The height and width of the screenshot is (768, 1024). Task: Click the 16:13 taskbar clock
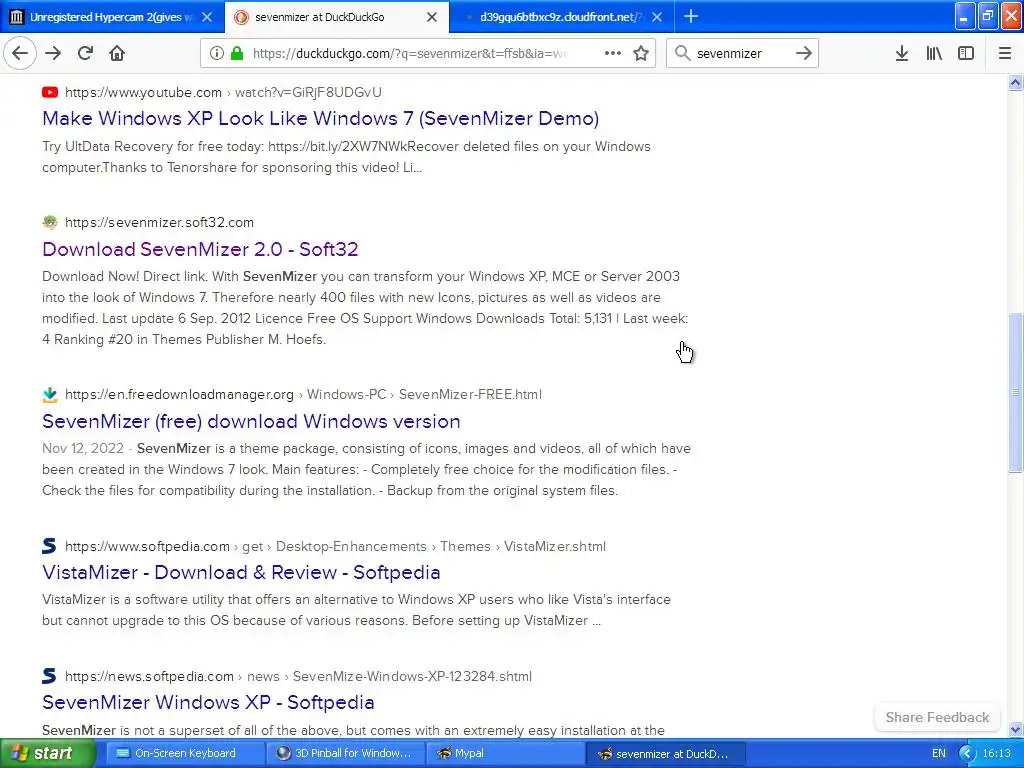(x=997, y=753)
